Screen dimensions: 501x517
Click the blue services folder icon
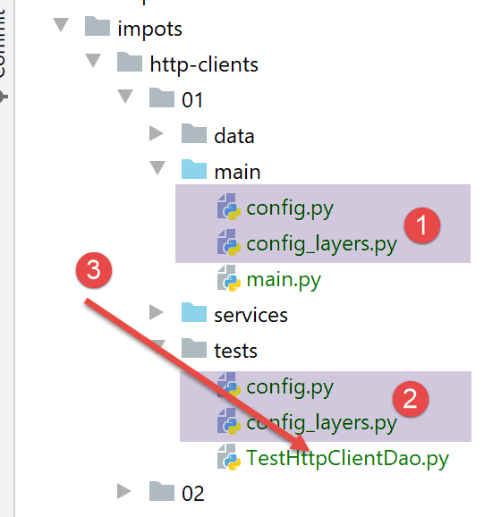[x=194, y=312]
